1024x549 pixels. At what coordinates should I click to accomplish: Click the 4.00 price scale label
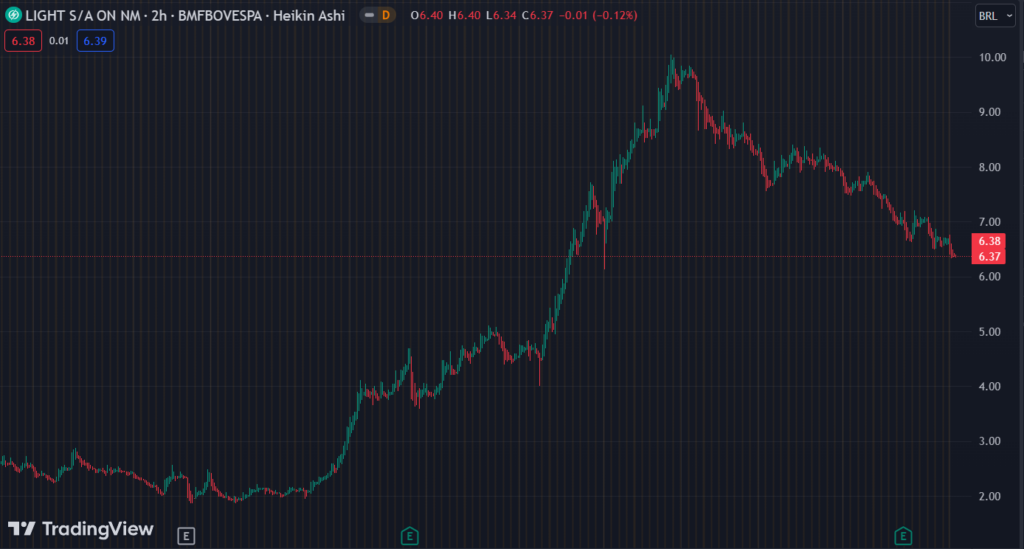click(989, 386)
